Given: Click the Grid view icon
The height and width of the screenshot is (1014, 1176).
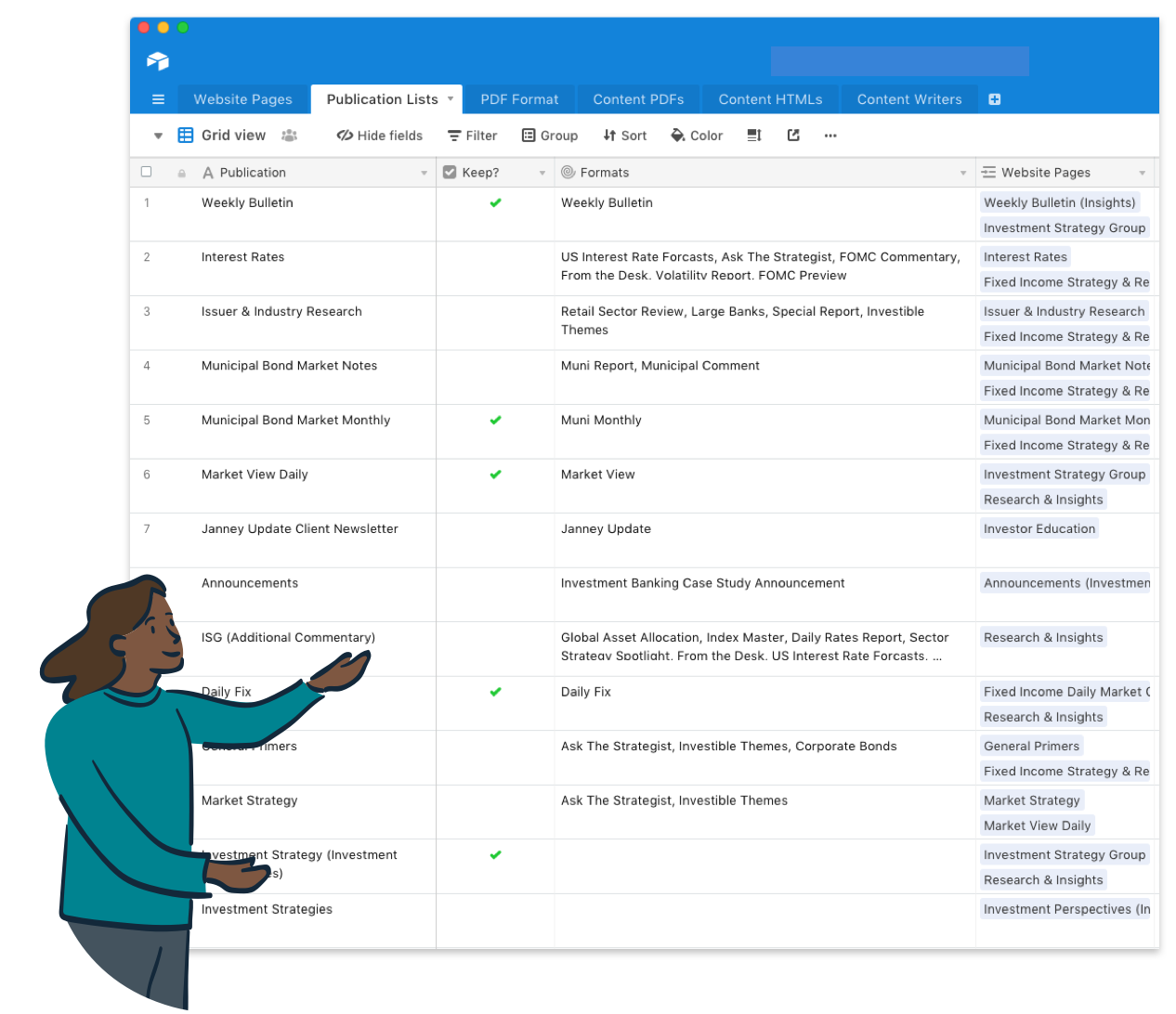Looking at the screenshot, I should [x=186, y=136].
